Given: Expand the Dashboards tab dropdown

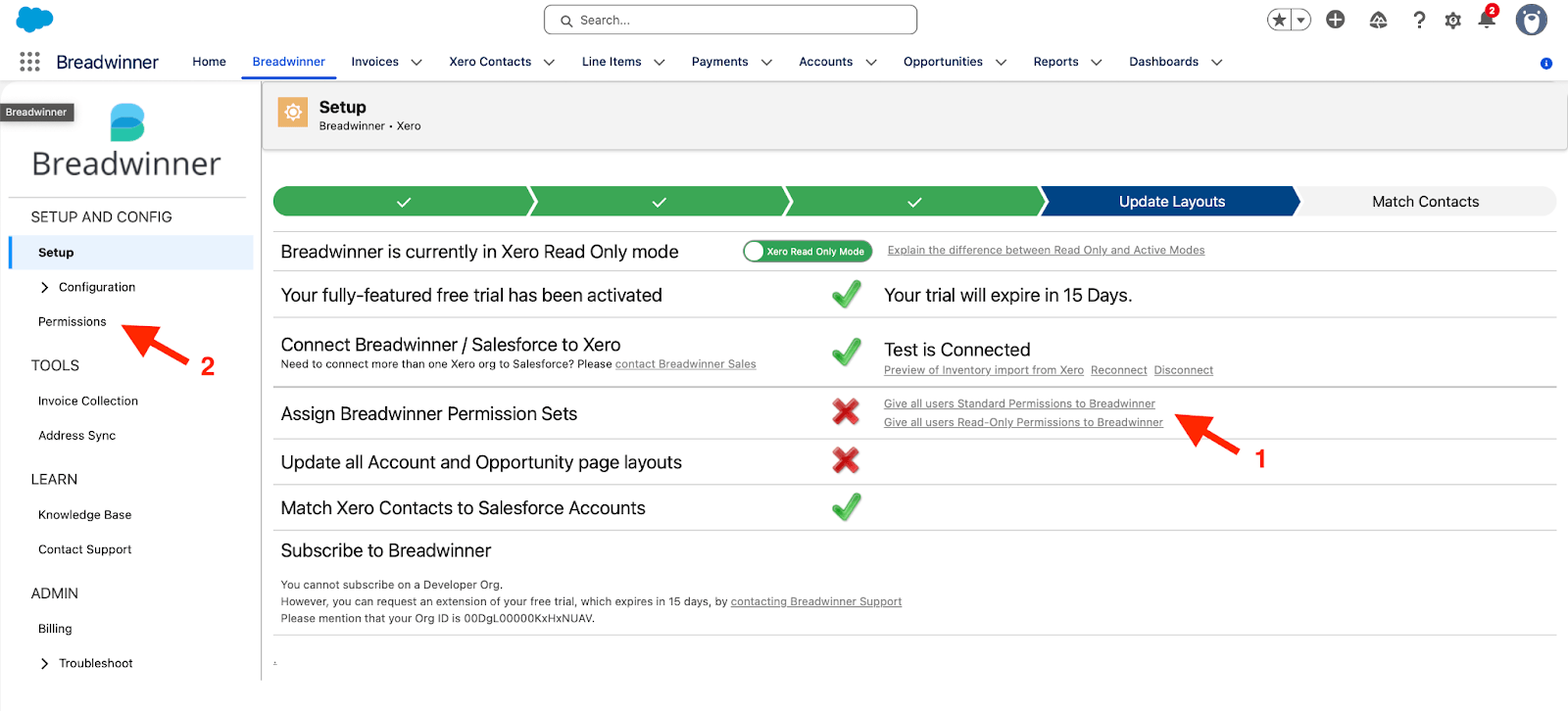Looking at the screenshot, I should [x=1217, y=62].
